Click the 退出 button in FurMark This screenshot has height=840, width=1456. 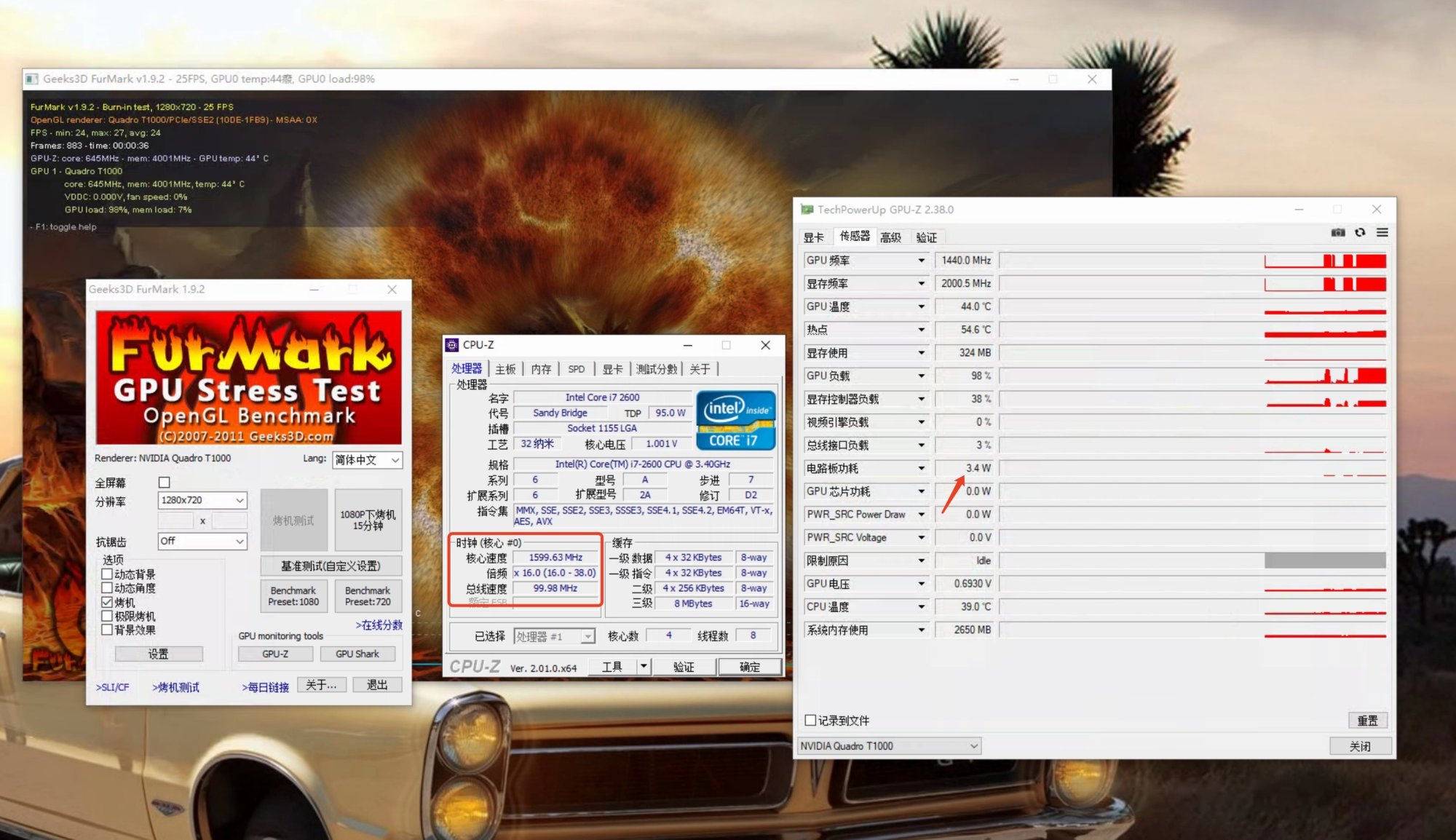point(377,685)
